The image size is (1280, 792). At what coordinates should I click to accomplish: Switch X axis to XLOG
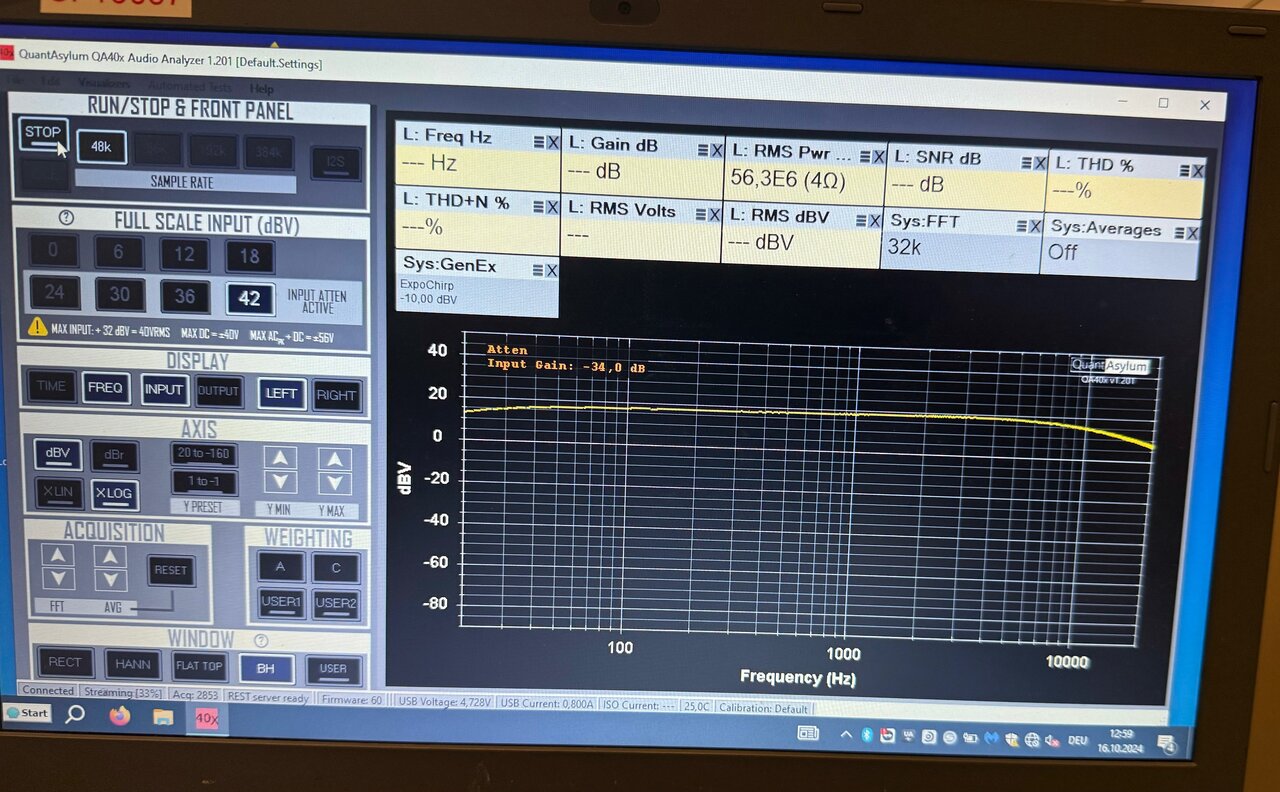point(115,494)
